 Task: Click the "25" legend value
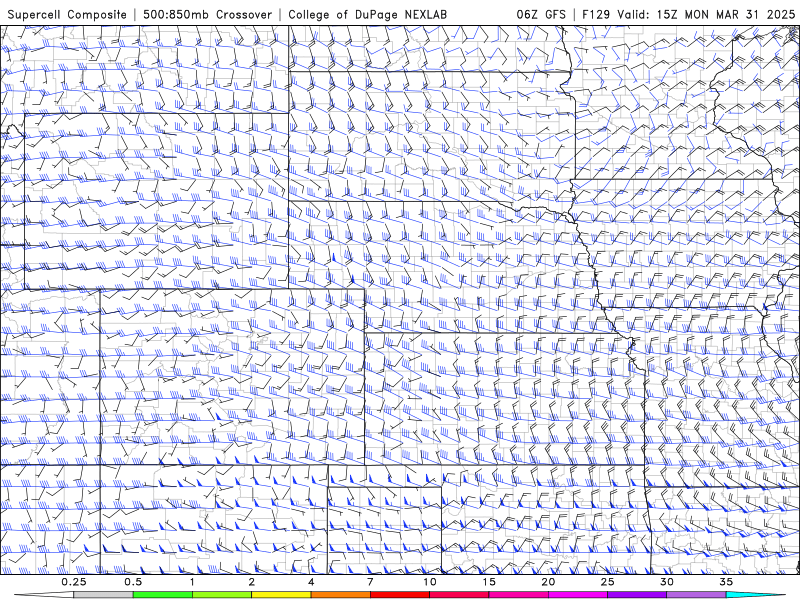coord(607,582)
